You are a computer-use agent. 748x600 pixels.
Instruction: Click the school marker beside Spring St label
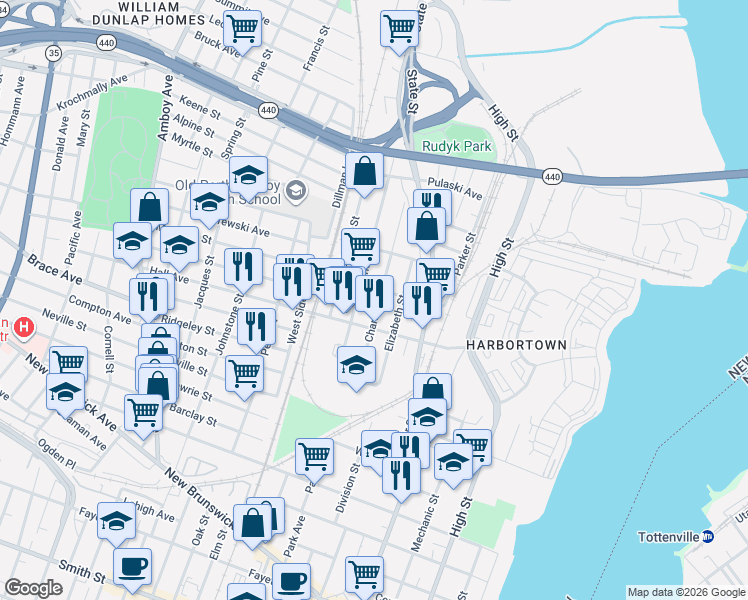click(248, 178)
